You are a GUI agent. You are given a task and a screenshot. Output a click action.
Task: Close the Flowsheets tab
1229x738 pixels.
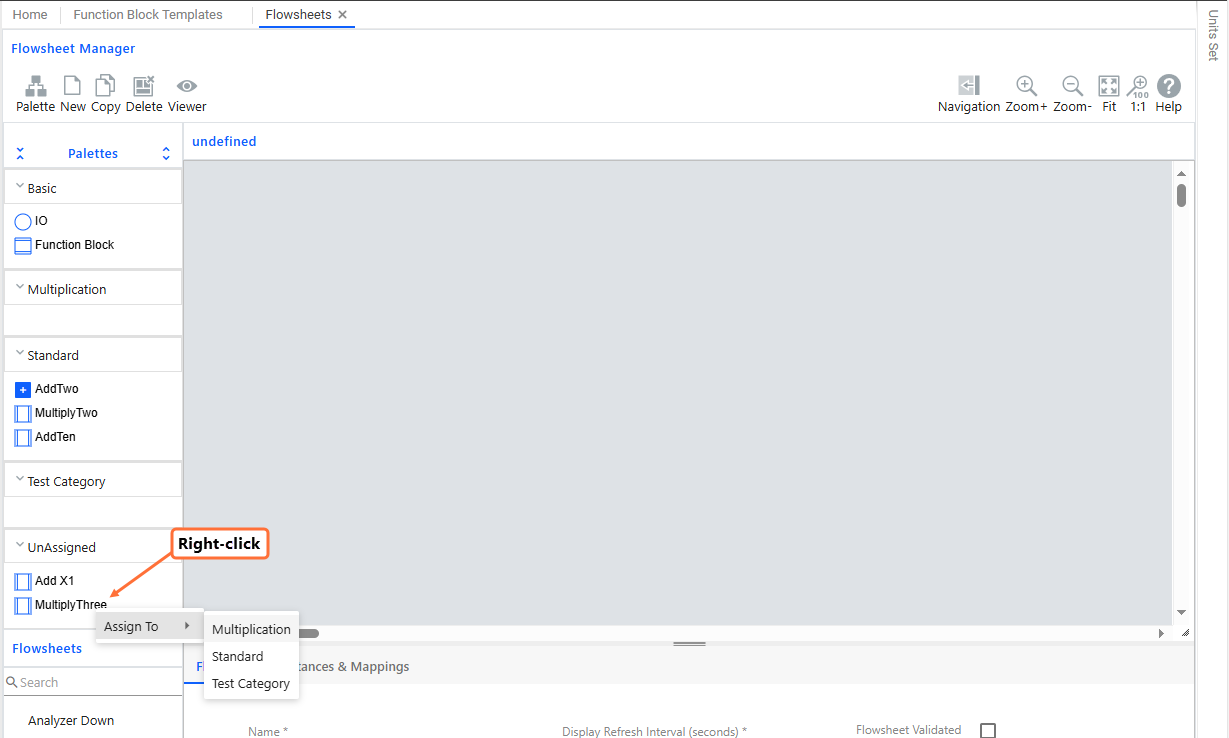(343, 15)
